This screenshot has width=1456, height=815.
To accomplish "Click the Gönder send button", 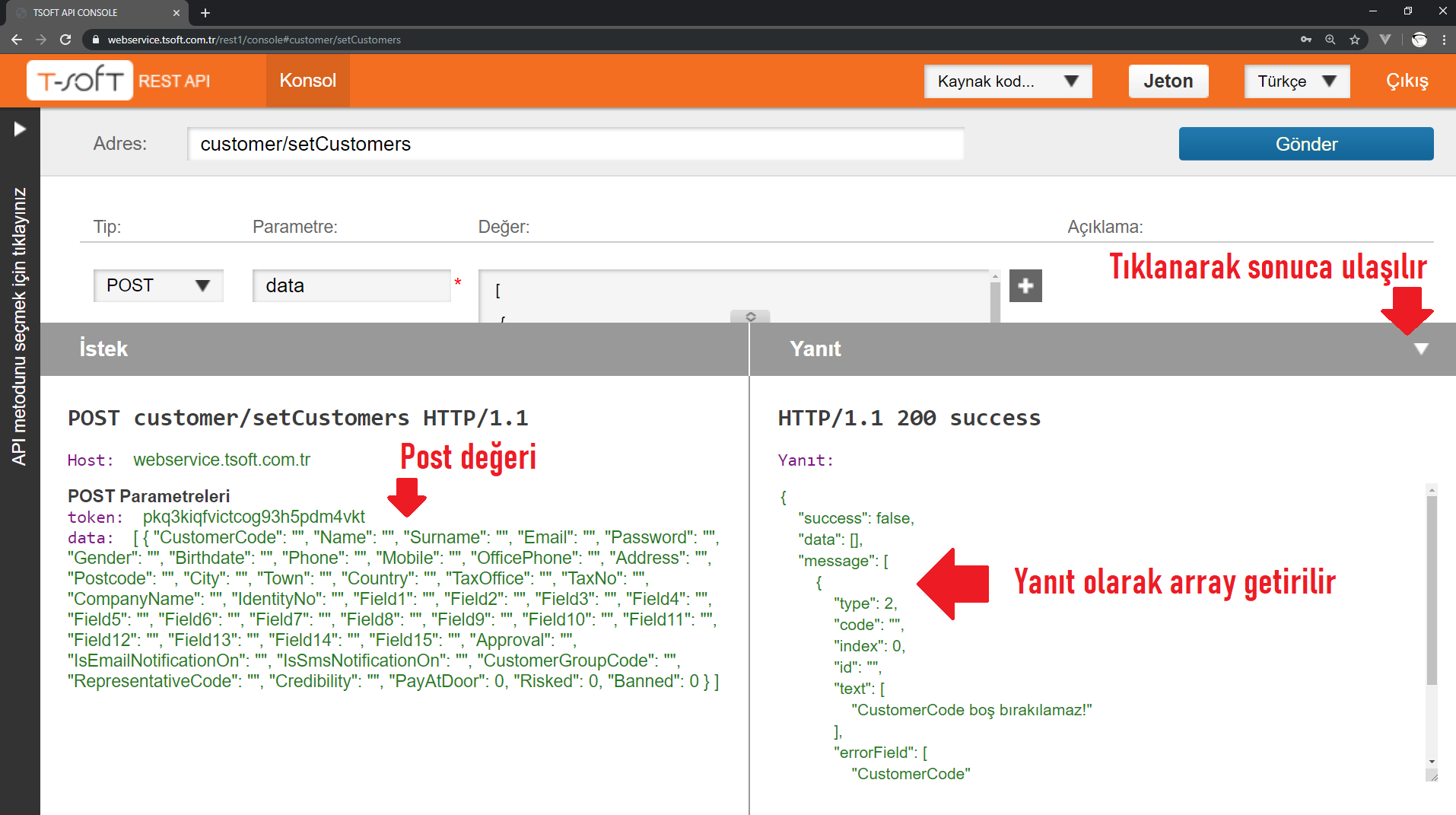I will click(x=1306, y=144).
